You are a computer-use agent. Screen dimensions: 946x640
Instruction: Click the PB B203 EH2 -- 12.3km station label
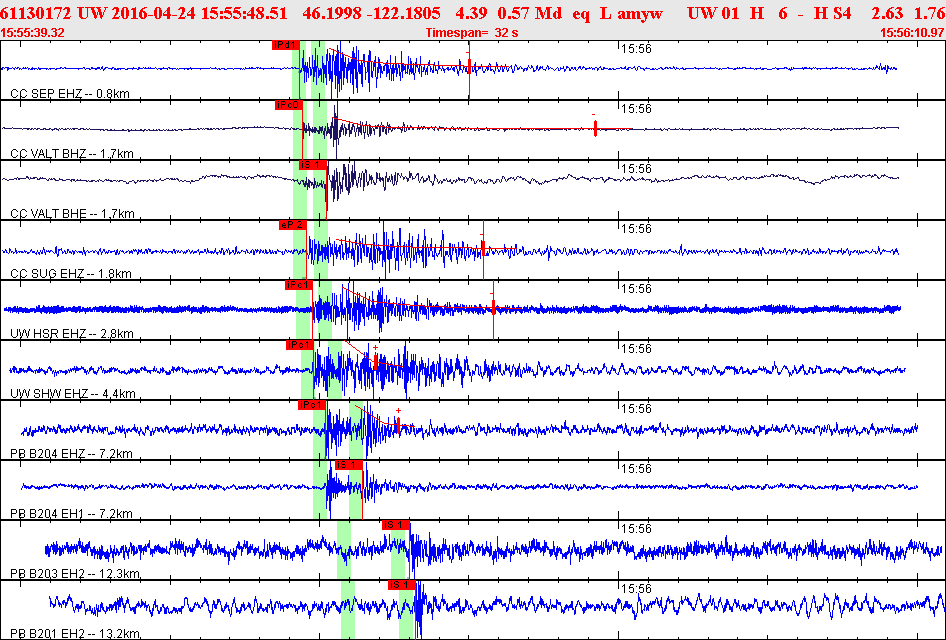(75, 573)
